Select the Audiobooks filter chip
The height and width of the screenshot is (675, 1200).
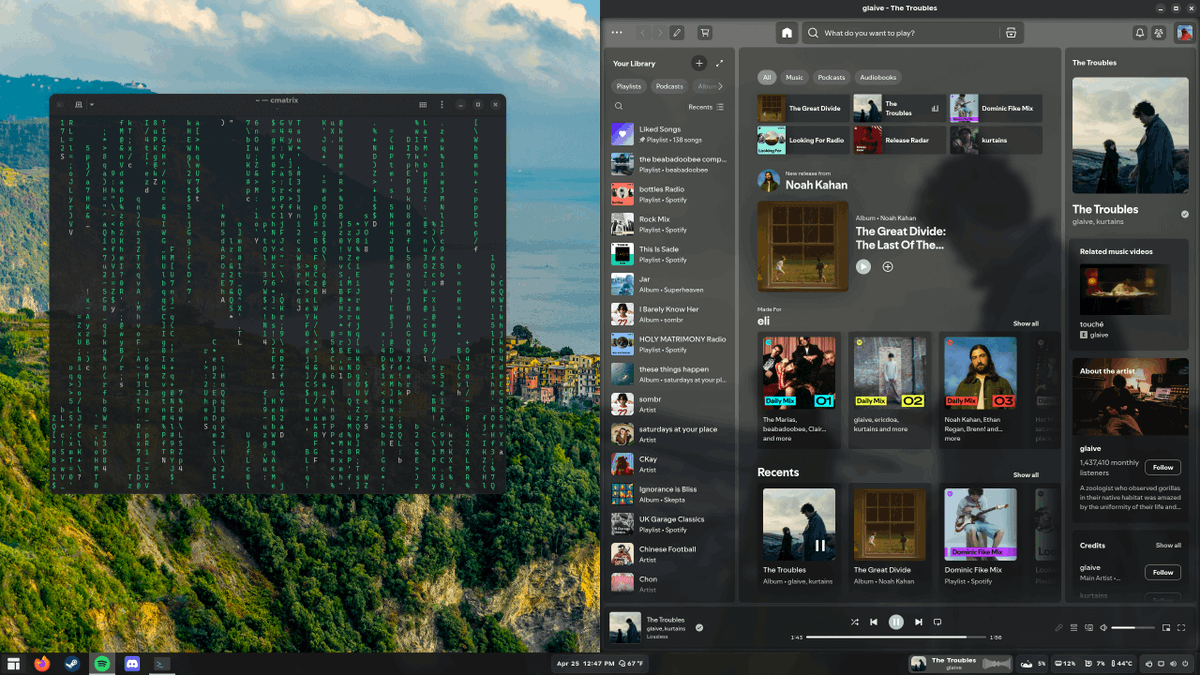(878, 77)
